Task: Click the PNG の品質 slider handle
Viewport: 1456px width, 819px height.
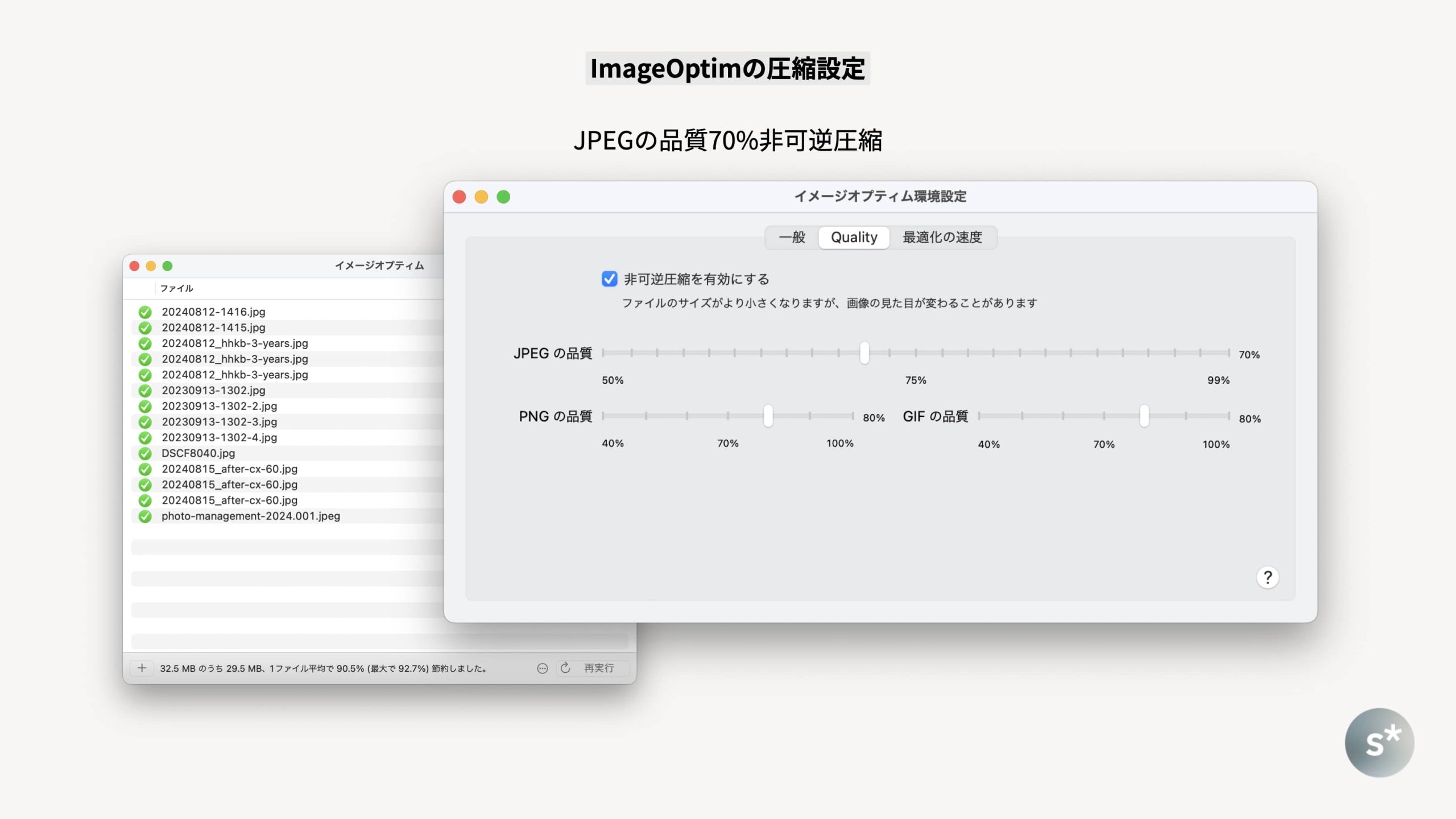Action: [768, 416]
